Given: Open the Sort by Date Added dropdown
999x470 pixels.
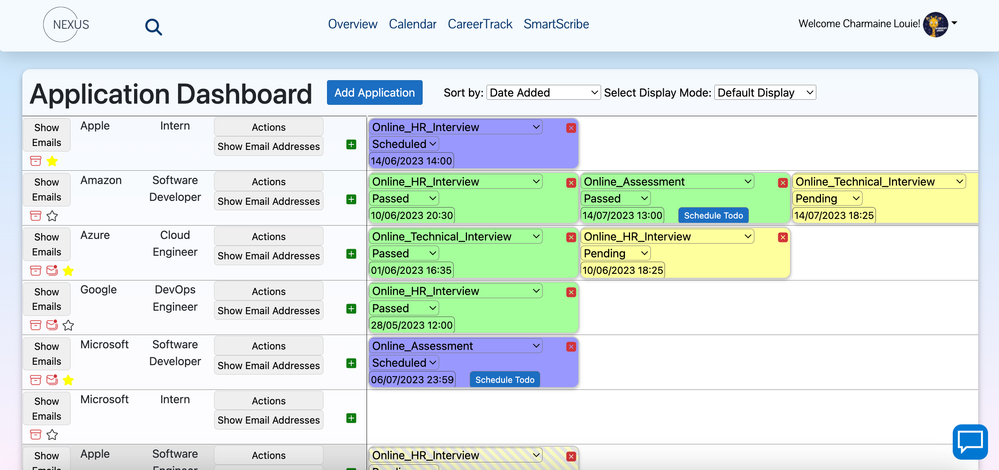Looking at the screenshot, I should coord(543,92).
